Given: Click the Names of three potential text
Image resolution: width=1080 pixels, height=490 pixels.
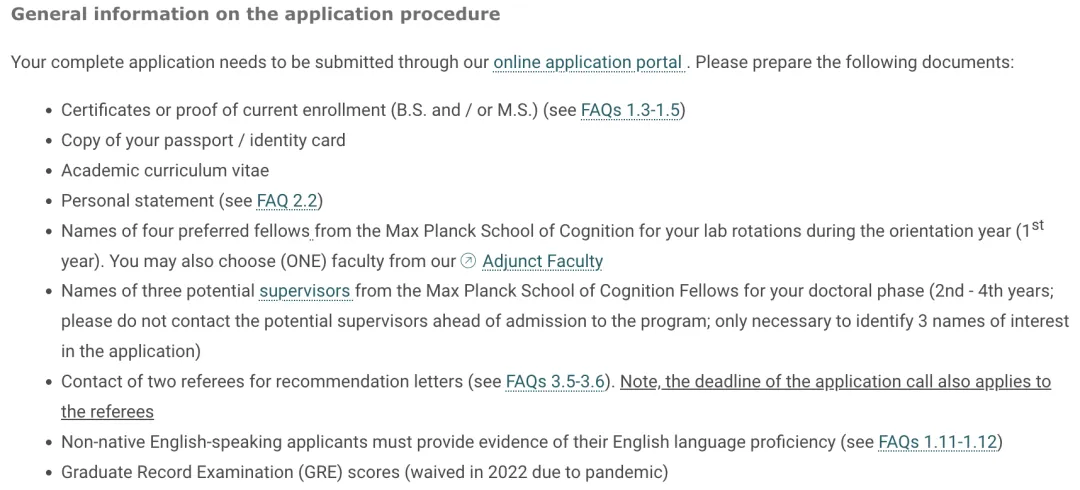Looking at the screenshot, I should [158, 291].
